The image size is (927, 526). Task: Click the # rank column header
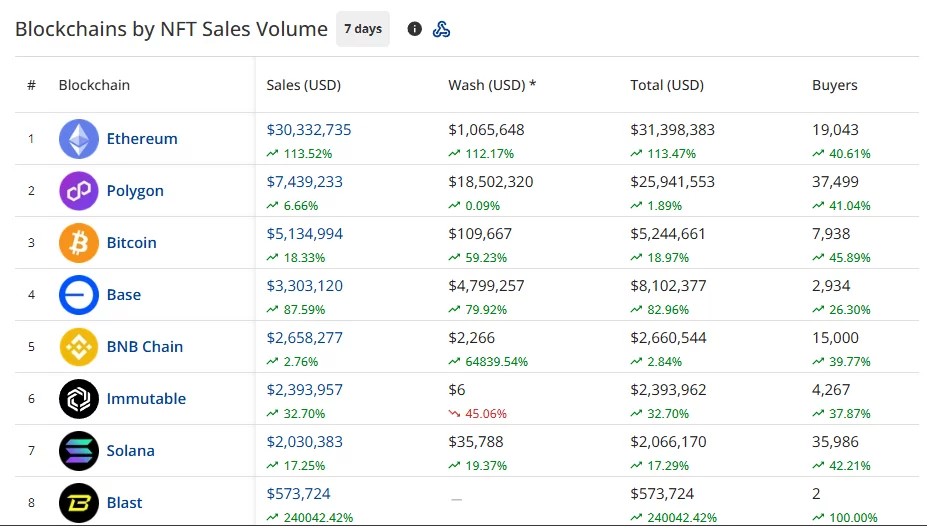point(31,85)
